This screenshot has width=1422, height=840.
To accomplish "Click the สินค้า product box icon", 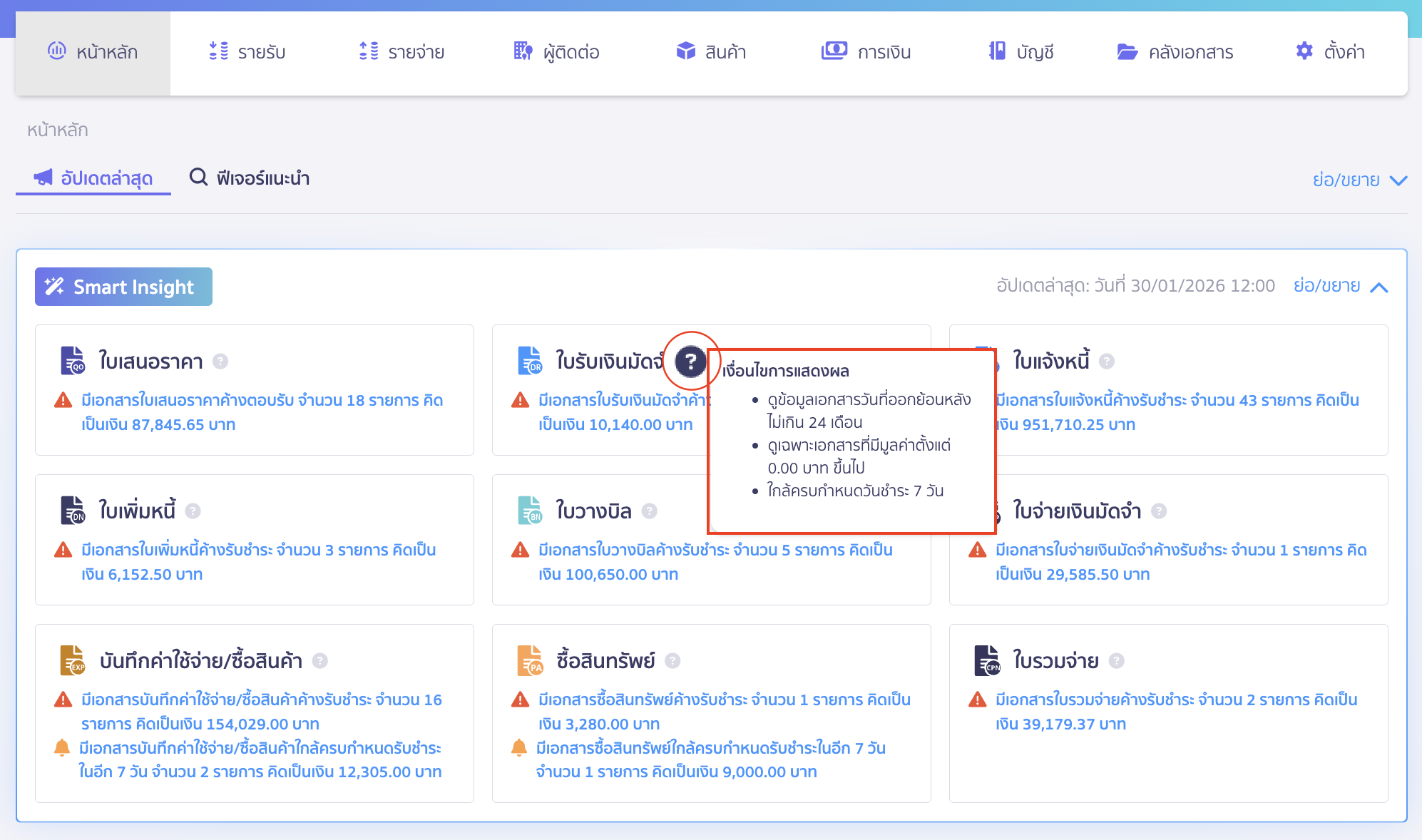I will [685, 51].
